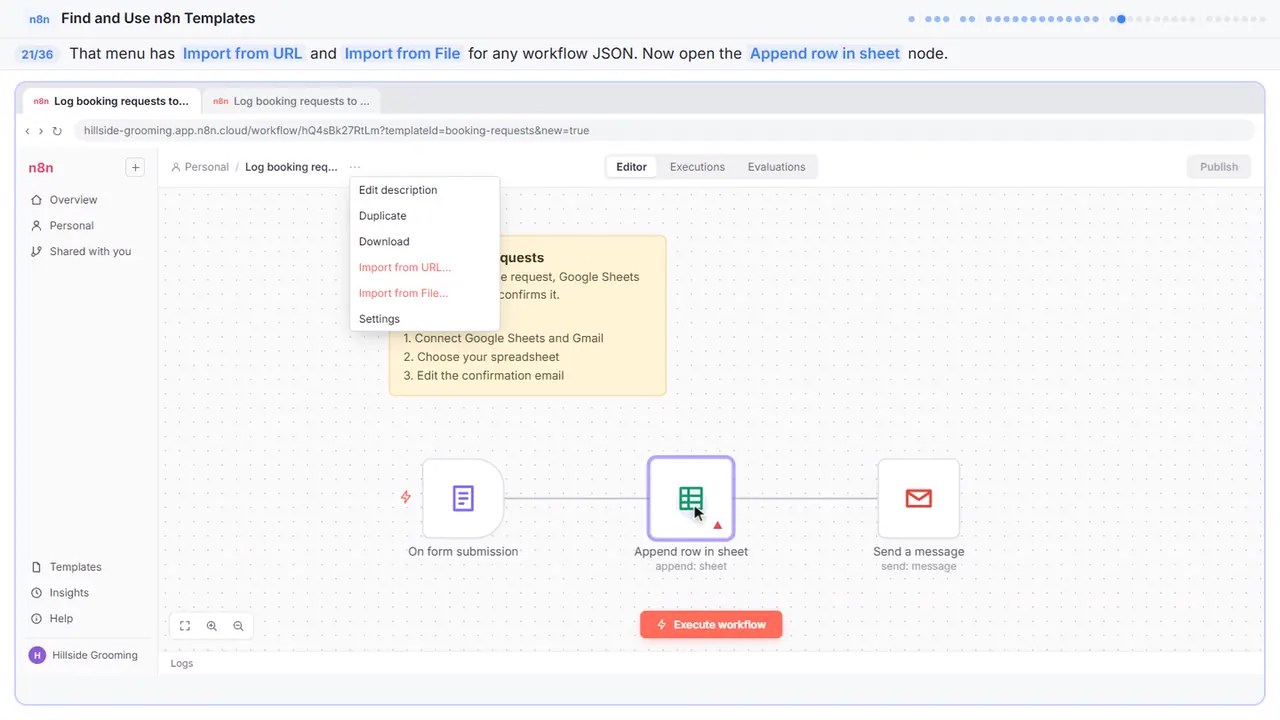
Task: Select Import from URL...
Action: [x=424, y=268]
